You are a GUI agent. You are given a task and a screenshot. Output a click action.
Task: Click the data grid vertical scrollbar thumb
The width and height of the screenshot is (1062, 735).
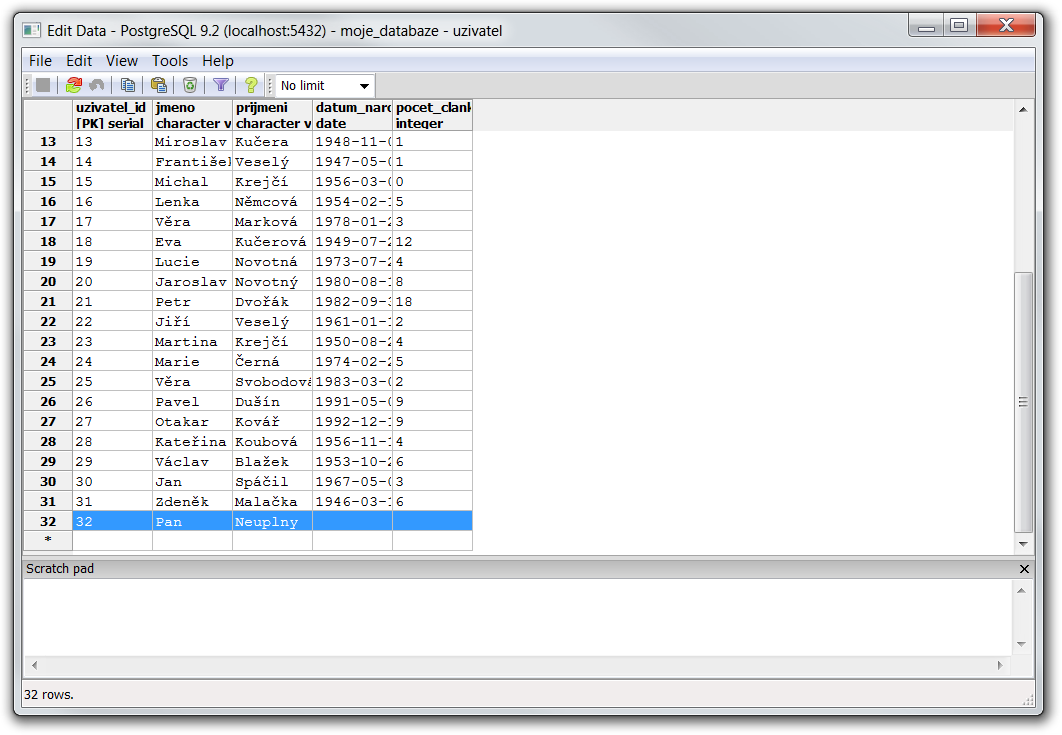point(1023,402)
